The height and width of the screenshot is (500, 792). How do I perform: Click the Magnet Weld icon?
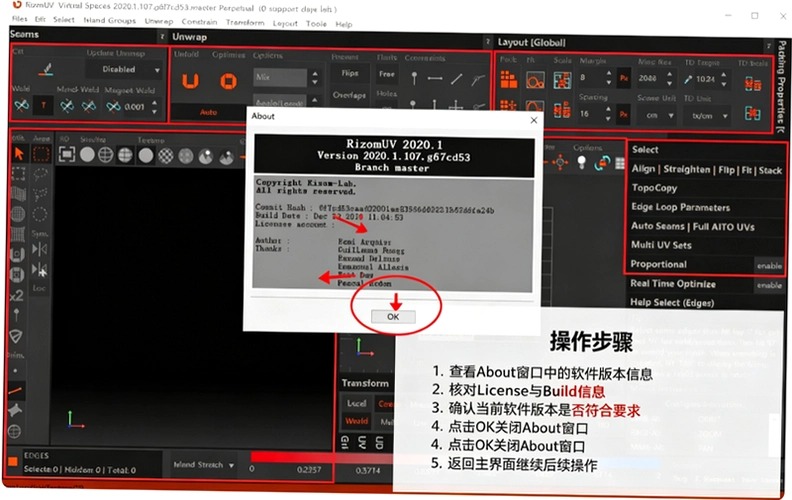113,107
